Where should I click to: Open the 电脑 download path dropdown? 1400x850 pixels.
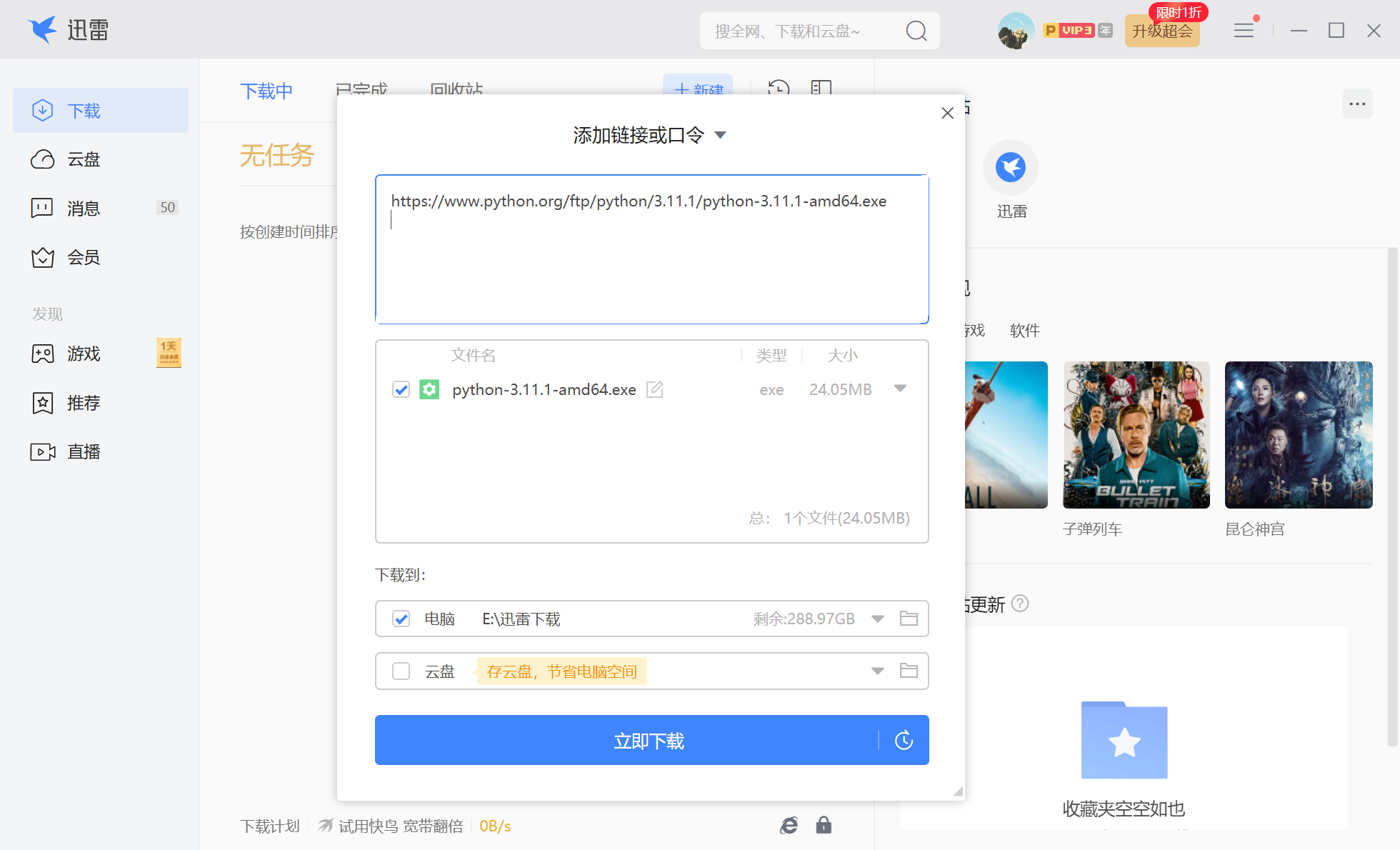coord(878,619)
